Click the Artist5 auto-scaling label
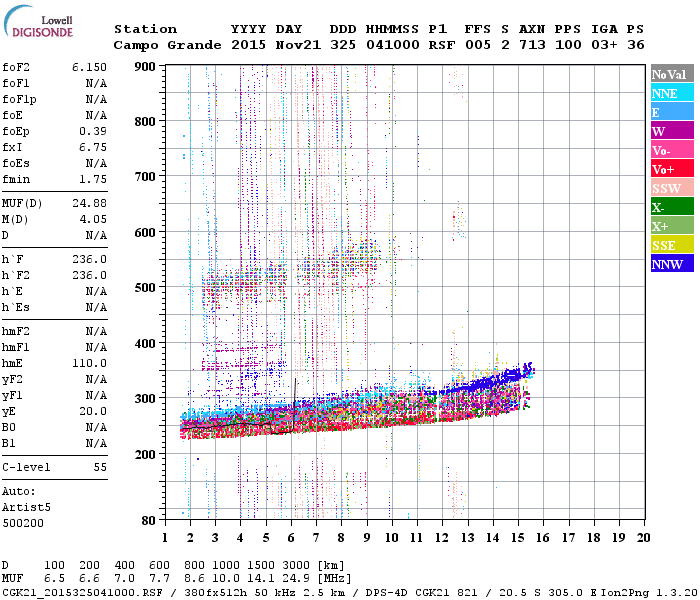Screen dimensions: 700x600 (x=26, y=508)
